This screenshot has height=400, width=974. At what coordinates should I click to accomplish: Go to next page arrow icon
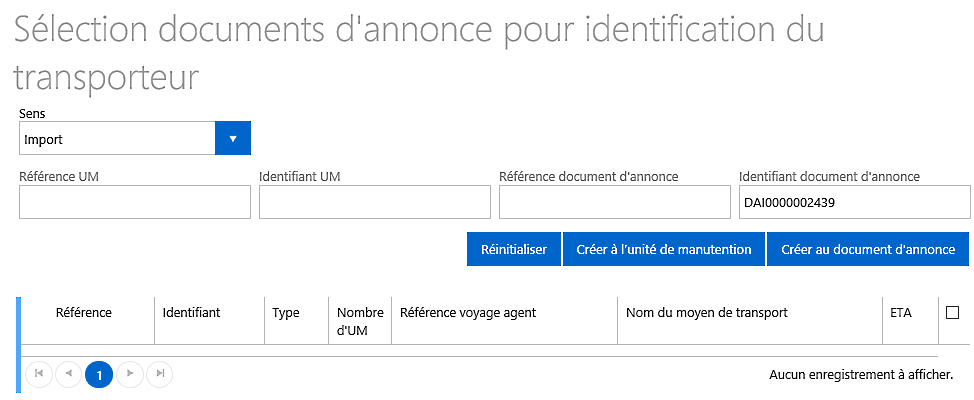coord(130,373)
